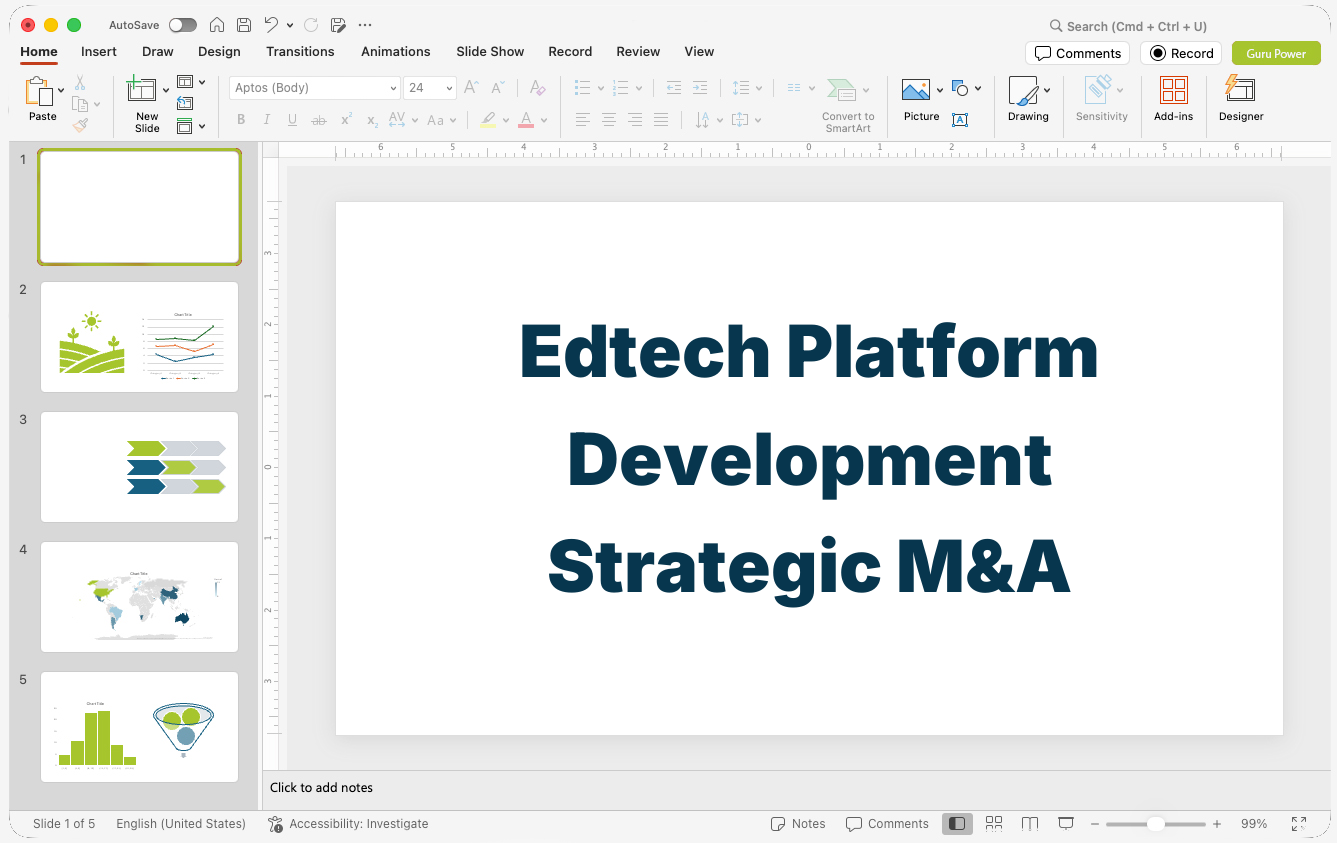Image resolution: width=1337 pixels, height=843 pixels.
Task: Start the Slide Show from status bar
Action: 1066,823
